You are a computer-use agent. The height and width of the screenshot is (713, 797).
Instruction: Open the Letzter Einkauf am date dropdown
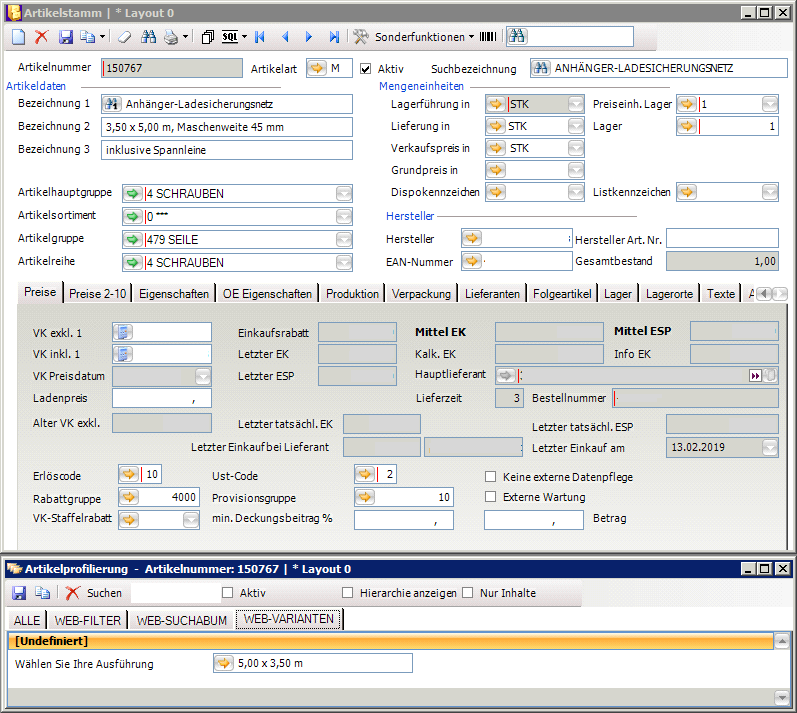click(771, 447)
